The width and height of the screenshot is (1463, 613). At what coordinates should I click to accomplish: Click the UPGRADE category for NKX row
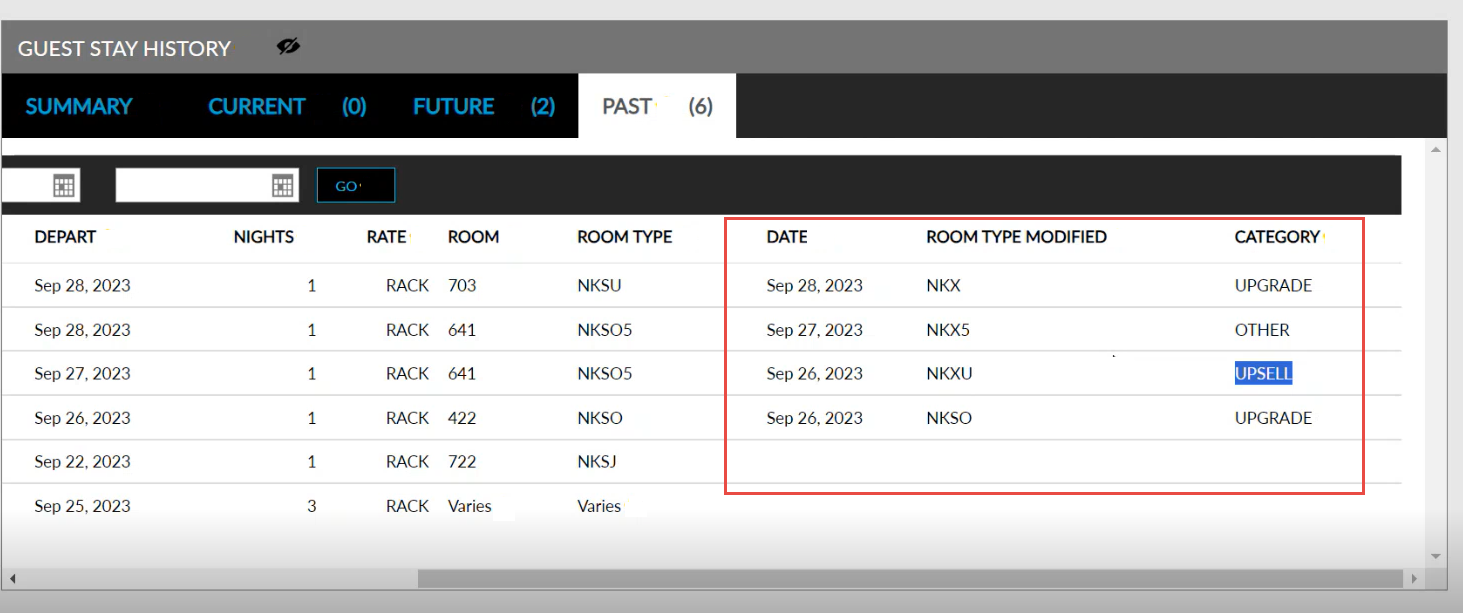coord(1273,285)
